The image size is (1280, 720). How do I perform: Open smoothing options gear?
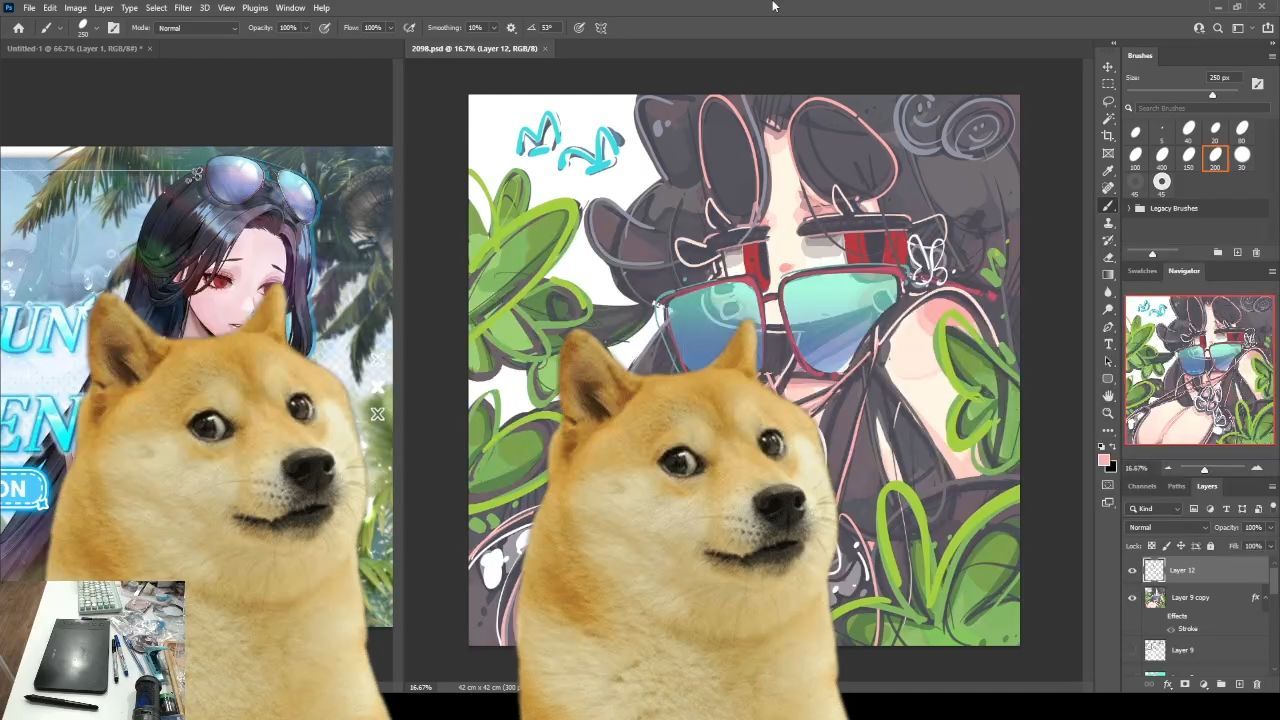(x=511, y=27)
